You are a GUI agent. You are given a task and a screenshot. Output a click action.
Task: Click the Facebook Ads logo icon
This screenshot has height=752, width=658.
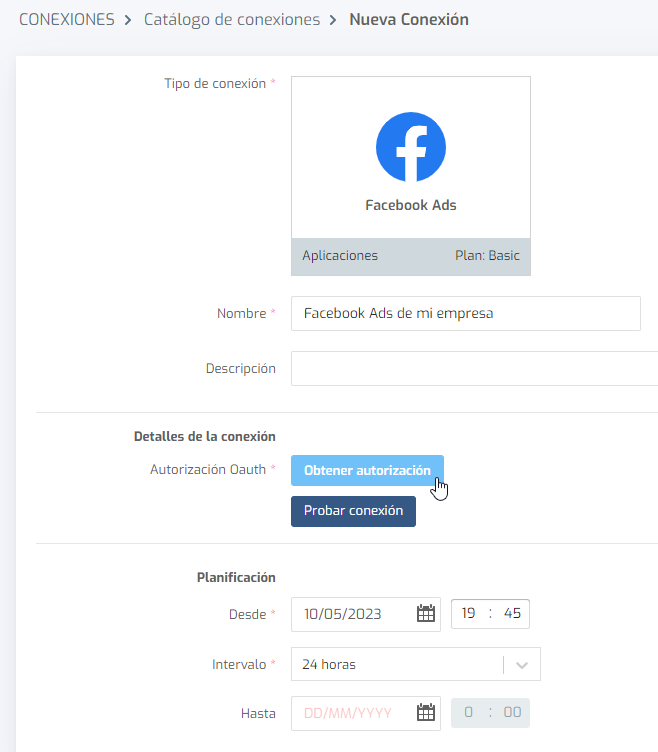[x=411, y=147]
